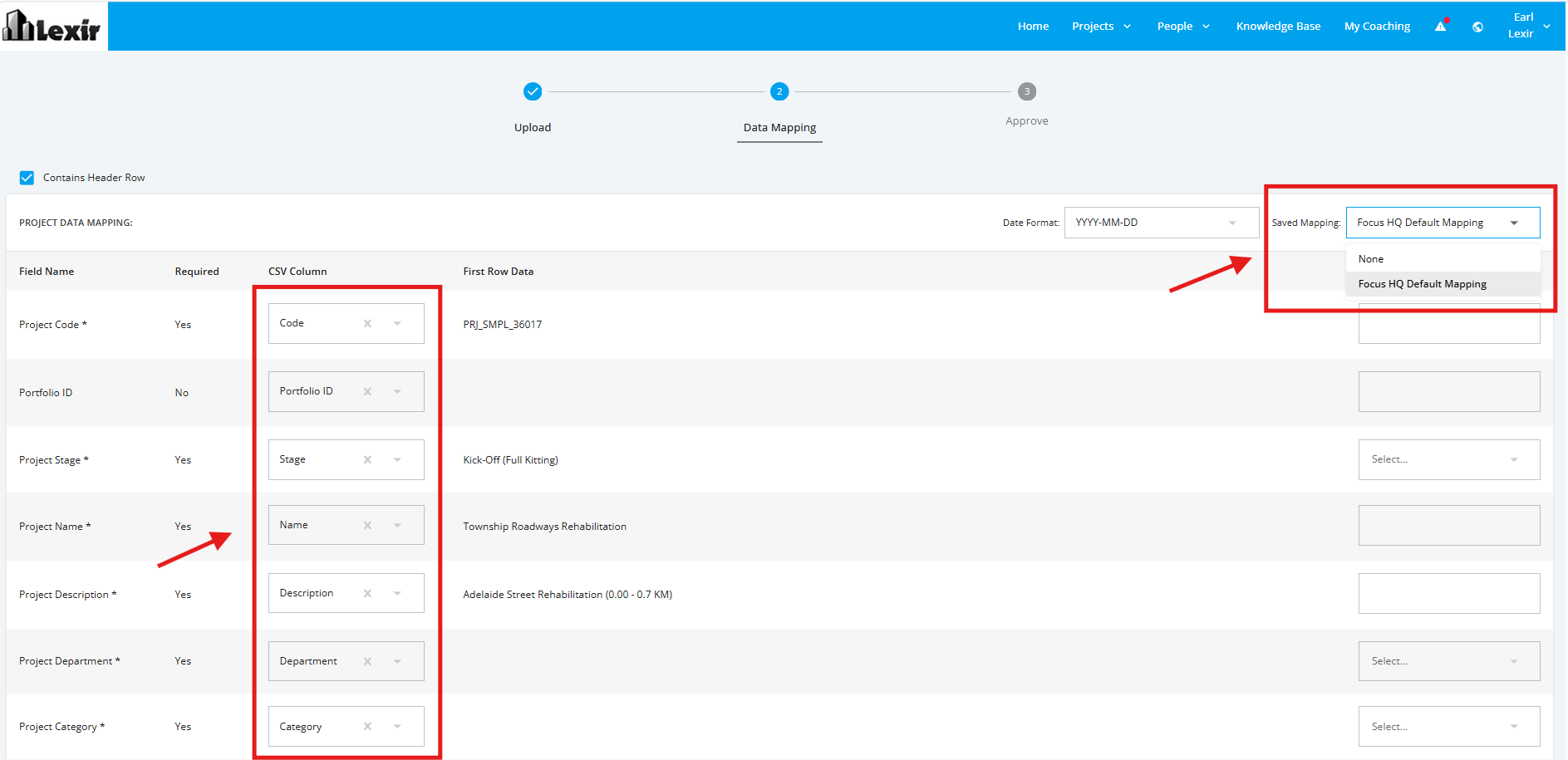Screen dimensions: 1568x760
Task: Clear the Department CSV column selection
Action: tap(367, 661)
